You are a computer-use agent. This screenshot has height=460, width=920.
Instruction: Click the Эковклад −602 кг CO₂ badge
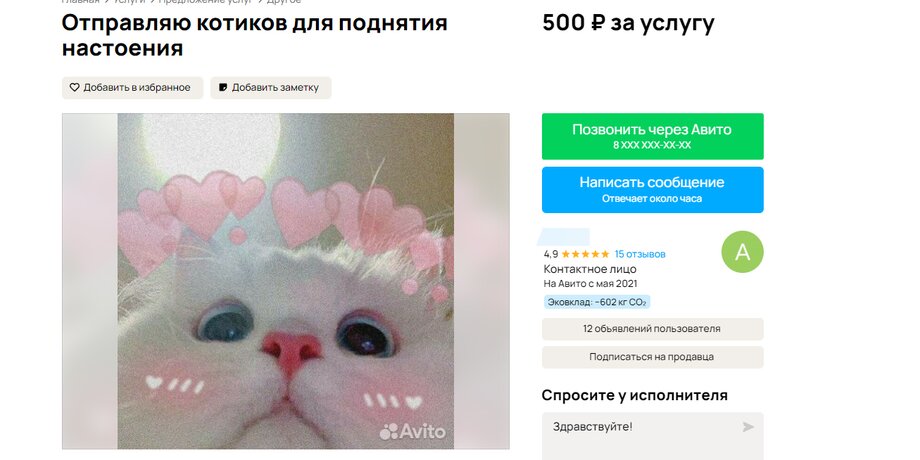pos(597,302)
